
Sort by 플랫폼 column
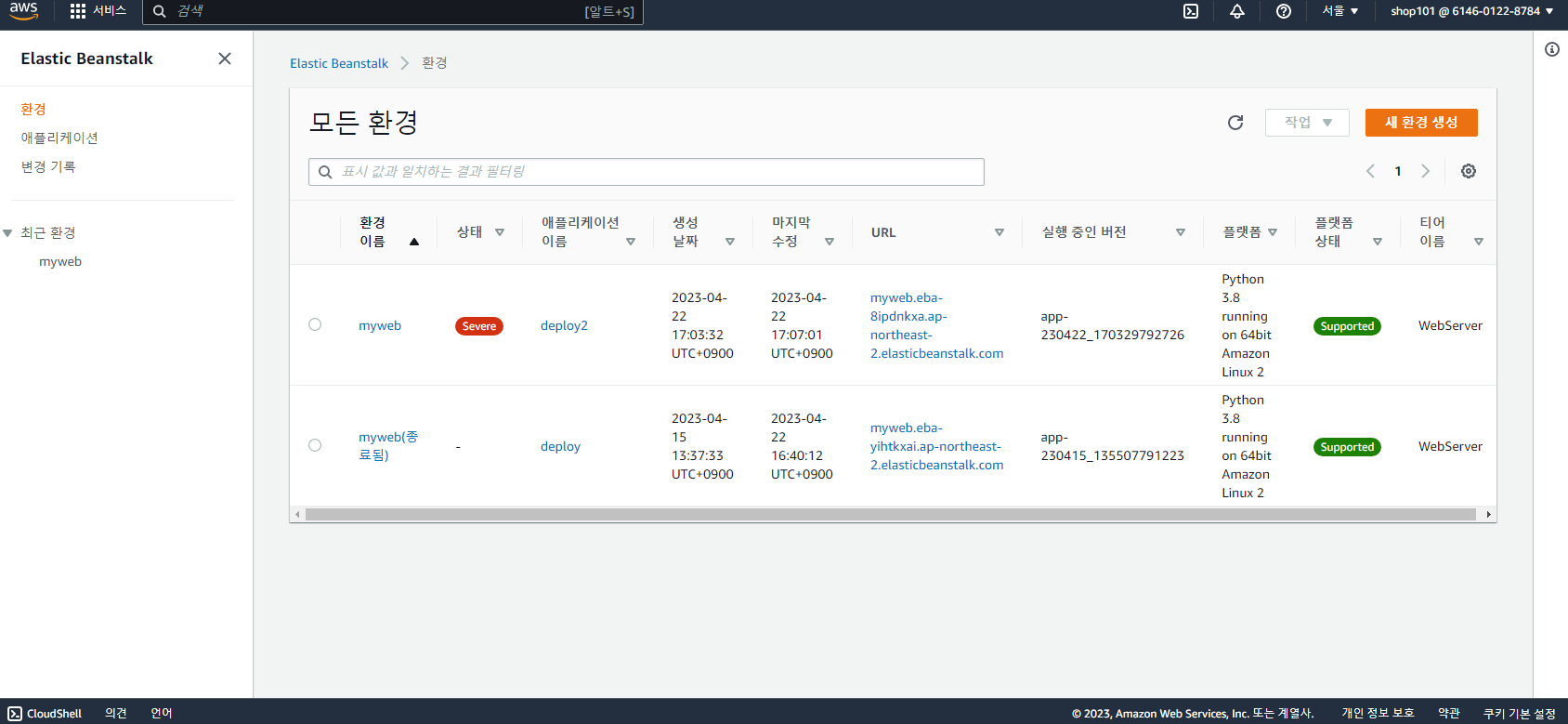coord(1273,232)
